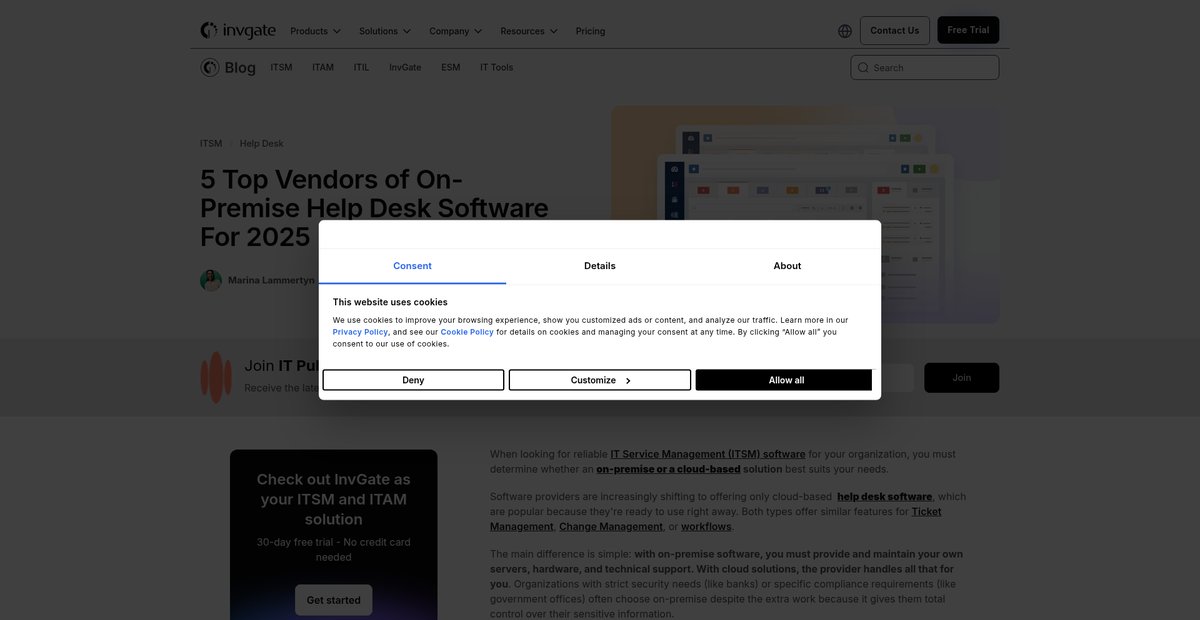This screenshot has width=1200, height=620.
Task: Click the Contact Us button
Action: point(894,30)
